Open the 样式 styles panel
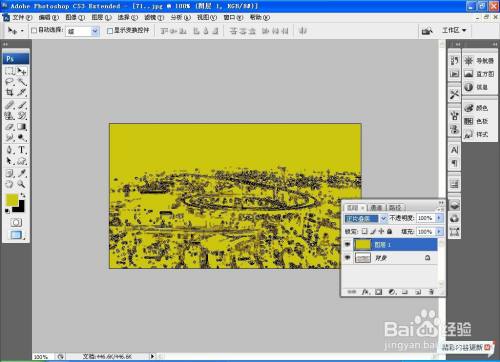The height and width of the screenshot is (362, 500). pyautogui.click(x=477, y=134)
